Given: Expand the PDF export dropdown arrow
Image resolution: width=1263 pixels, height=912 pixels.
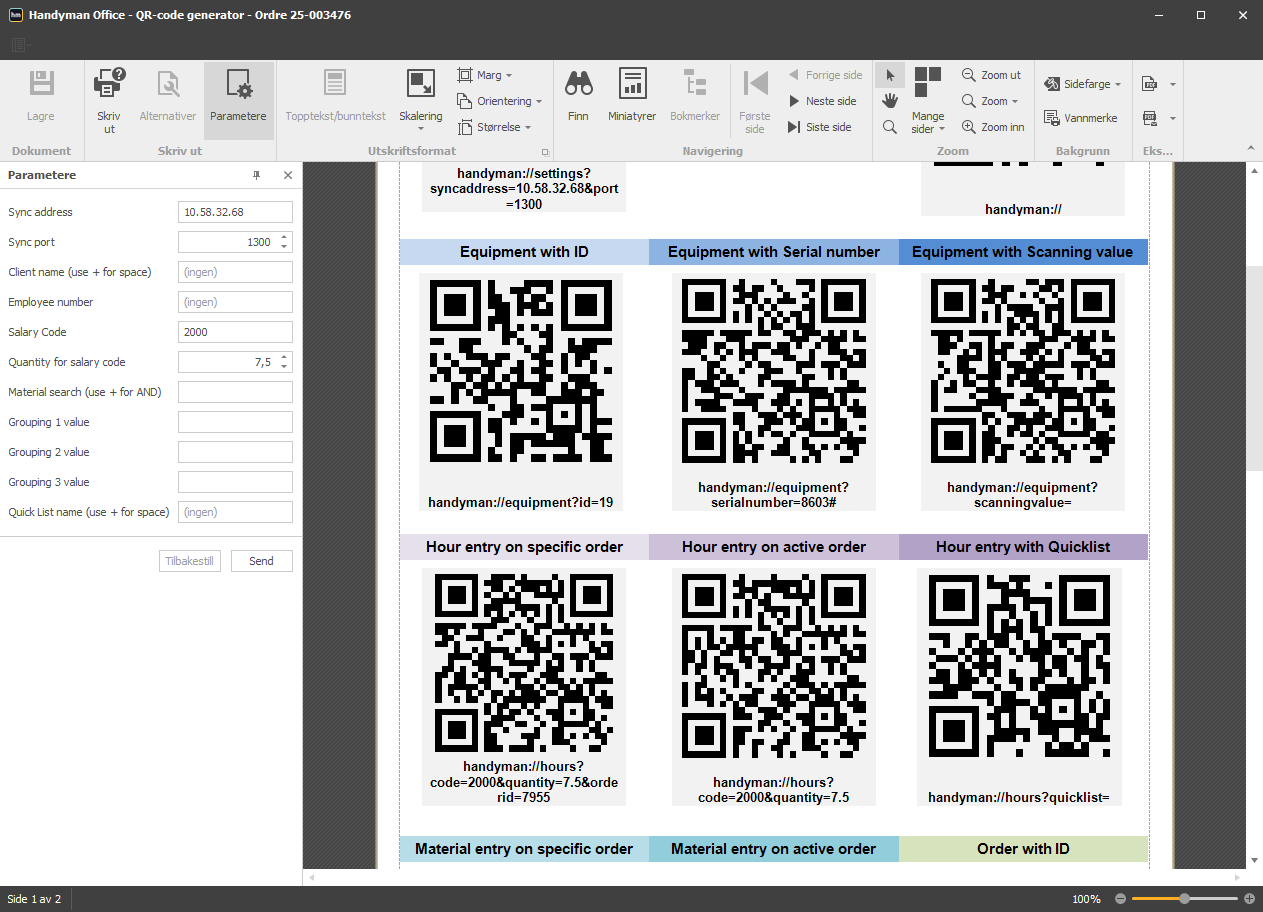Looking at the screenshot, I should [x=1173, y=84].
